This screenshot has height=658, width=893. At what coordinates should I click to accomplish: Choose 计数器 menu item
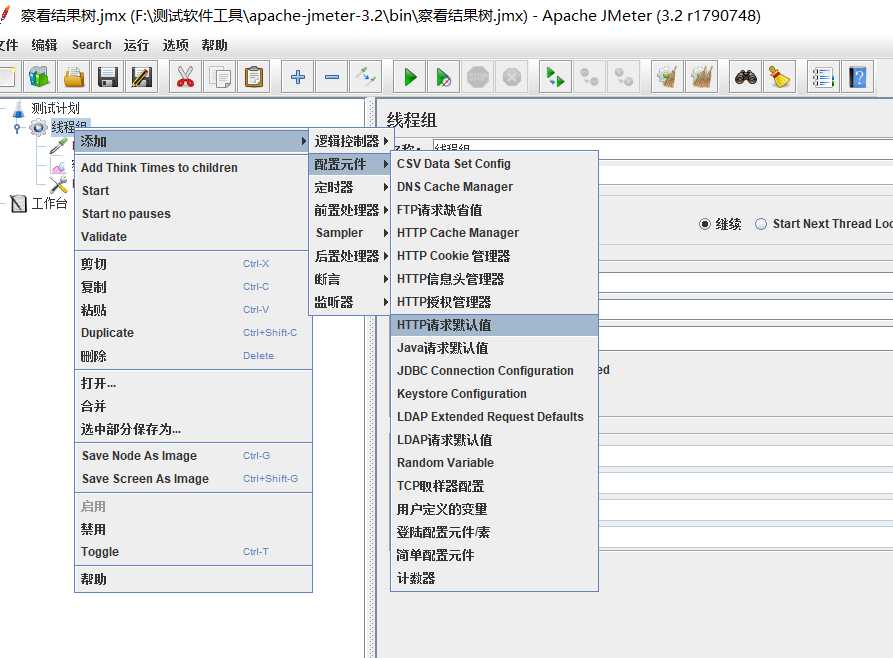494,578
